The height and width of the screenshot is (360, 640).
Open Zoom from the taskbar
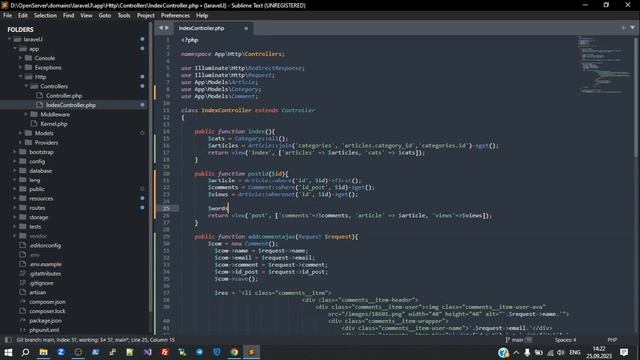pos(61,352)
